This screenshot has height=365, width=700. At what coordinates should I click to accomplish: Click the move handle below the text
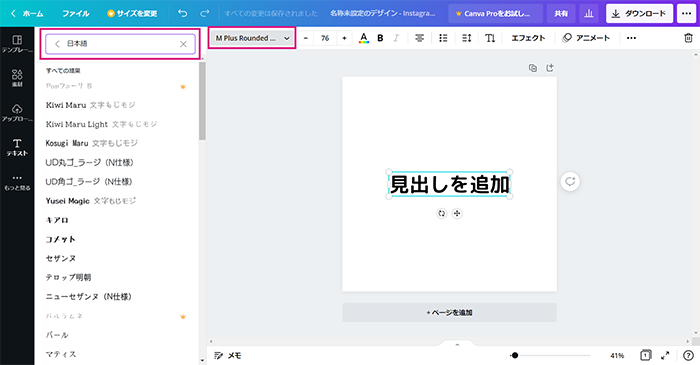click(x=457, y=213)
